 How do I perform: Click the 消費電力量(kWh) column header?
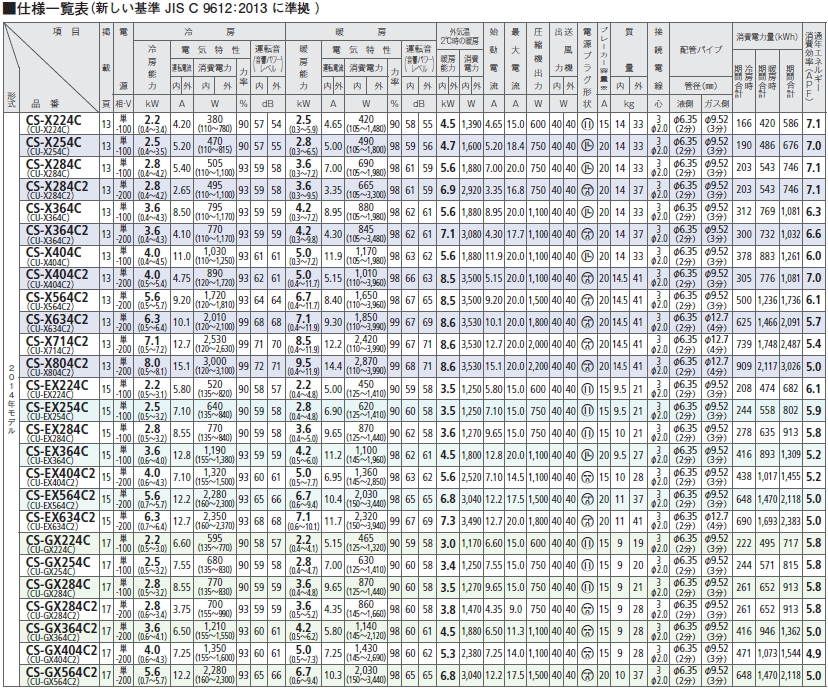point(767,37)
